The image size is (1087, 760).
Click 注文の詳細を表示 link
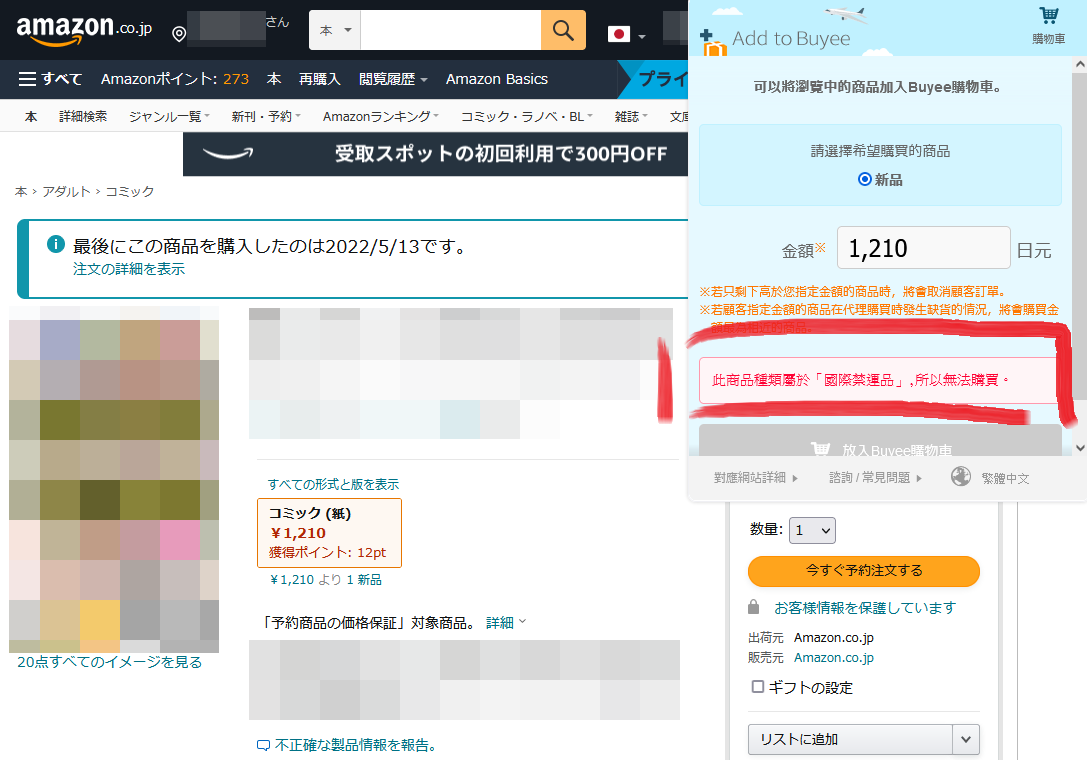pos(129,269)
